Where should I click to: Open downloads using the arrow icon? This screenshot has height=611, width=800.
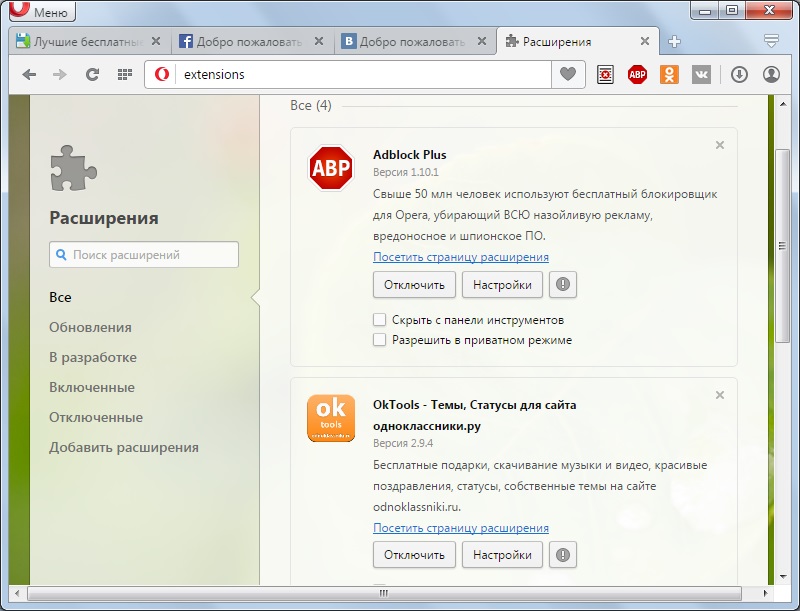(740, 74)
